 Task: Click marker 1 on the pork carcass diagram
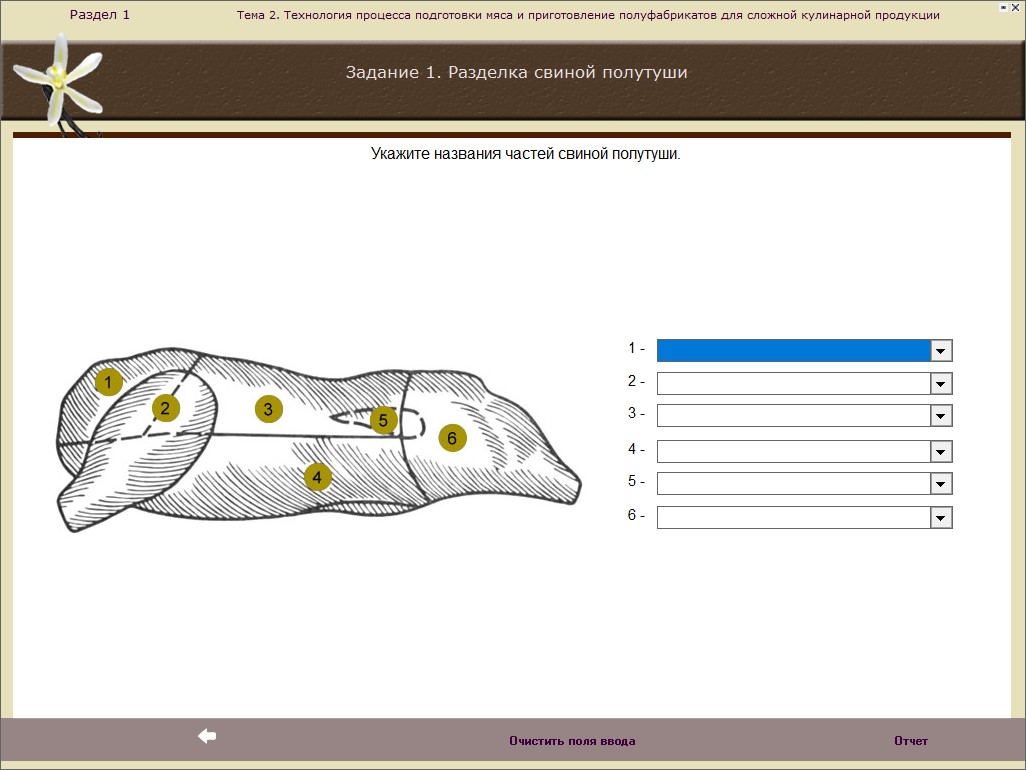[109, 382]
